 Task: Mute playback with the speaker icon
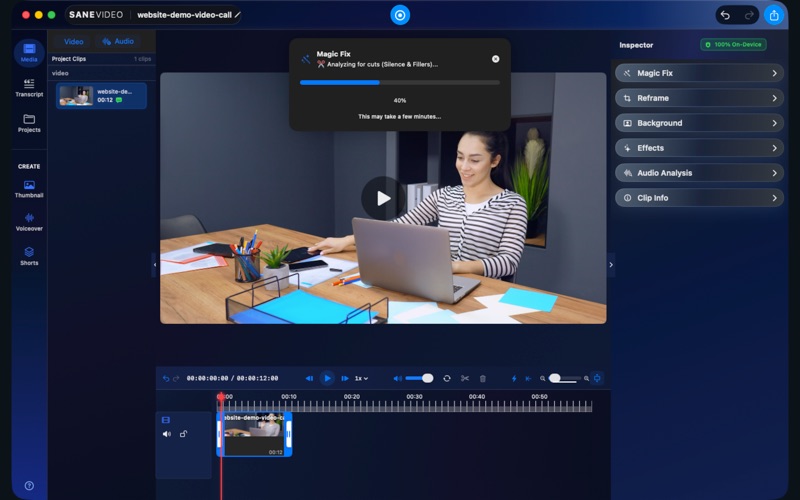click(x=397, y=378)
